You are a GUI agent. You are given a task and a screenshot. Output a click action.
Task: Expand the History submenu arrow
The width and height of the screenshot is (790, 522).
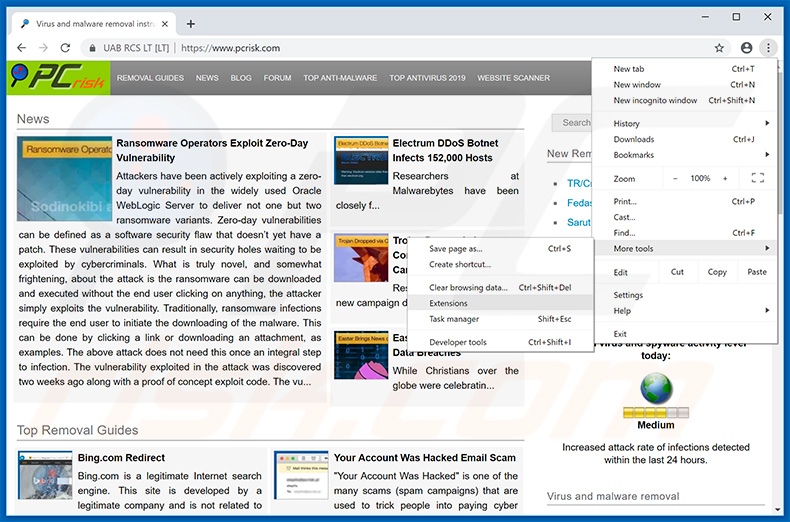pyautogui.click(x=767, y=123)
